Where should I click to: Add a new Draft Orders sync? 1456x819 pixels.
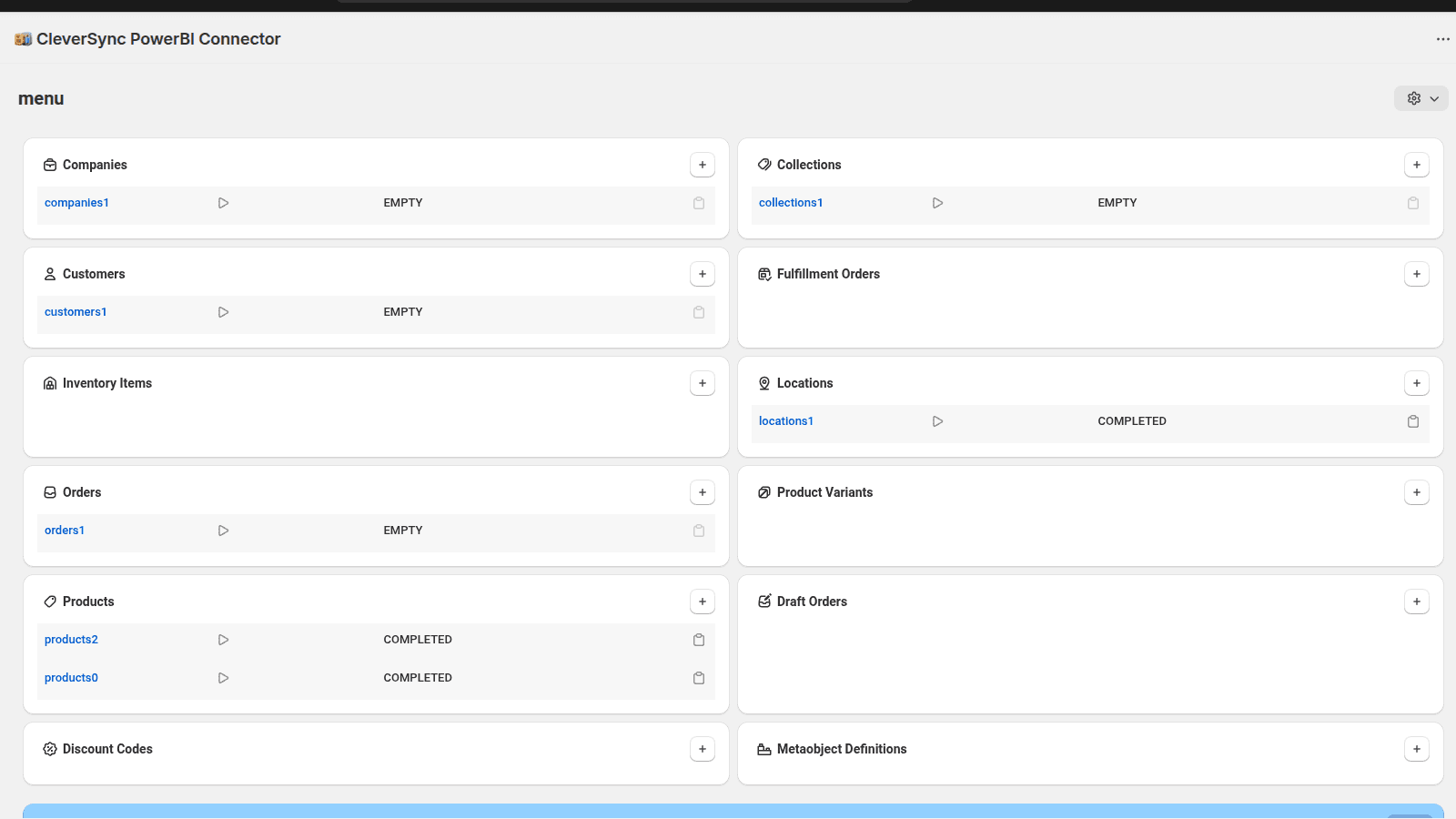tap(1417, 602)
